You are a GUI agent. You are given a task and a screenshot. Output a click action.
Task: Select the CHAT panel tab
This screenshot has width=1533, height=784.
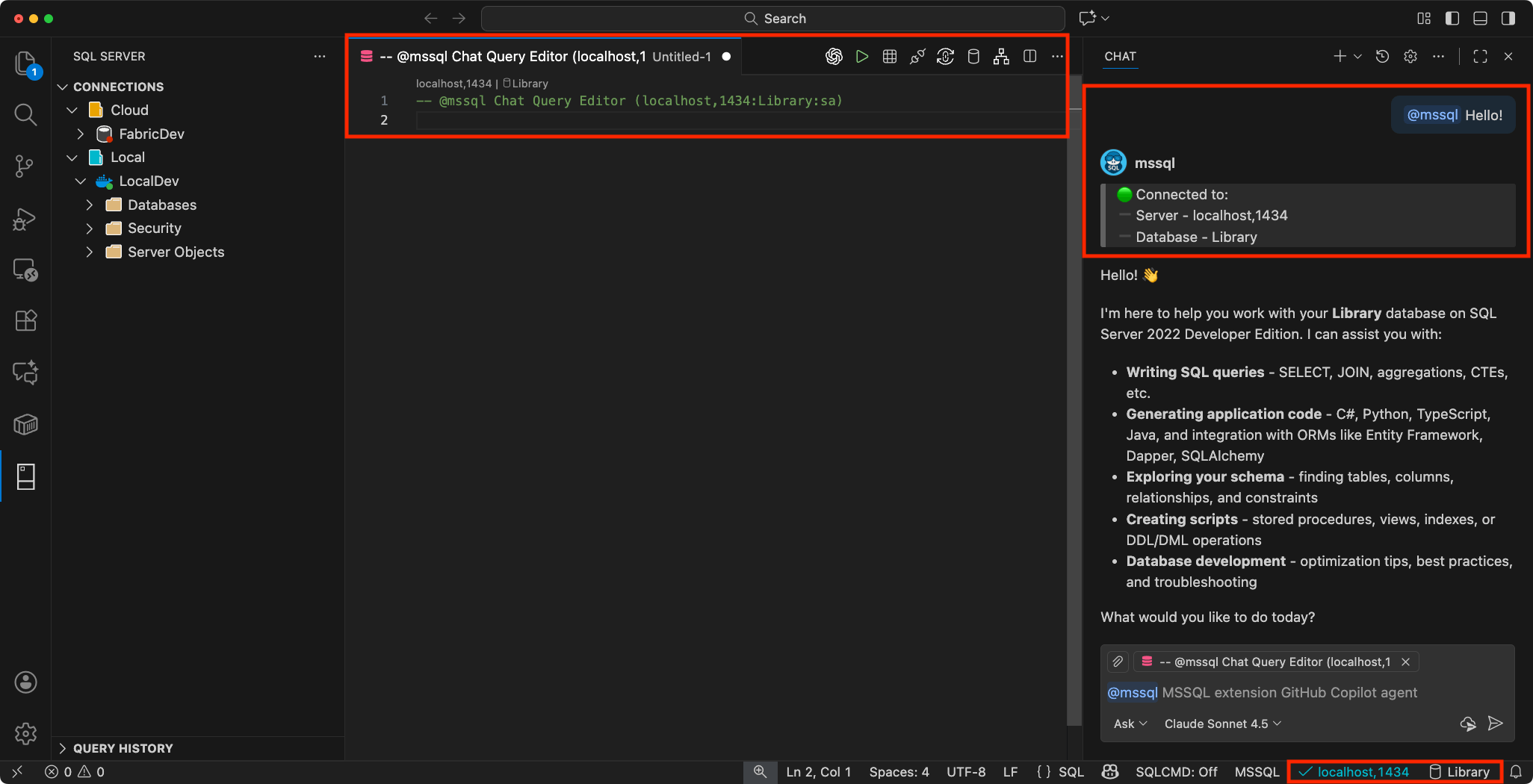pos(1120,57)
